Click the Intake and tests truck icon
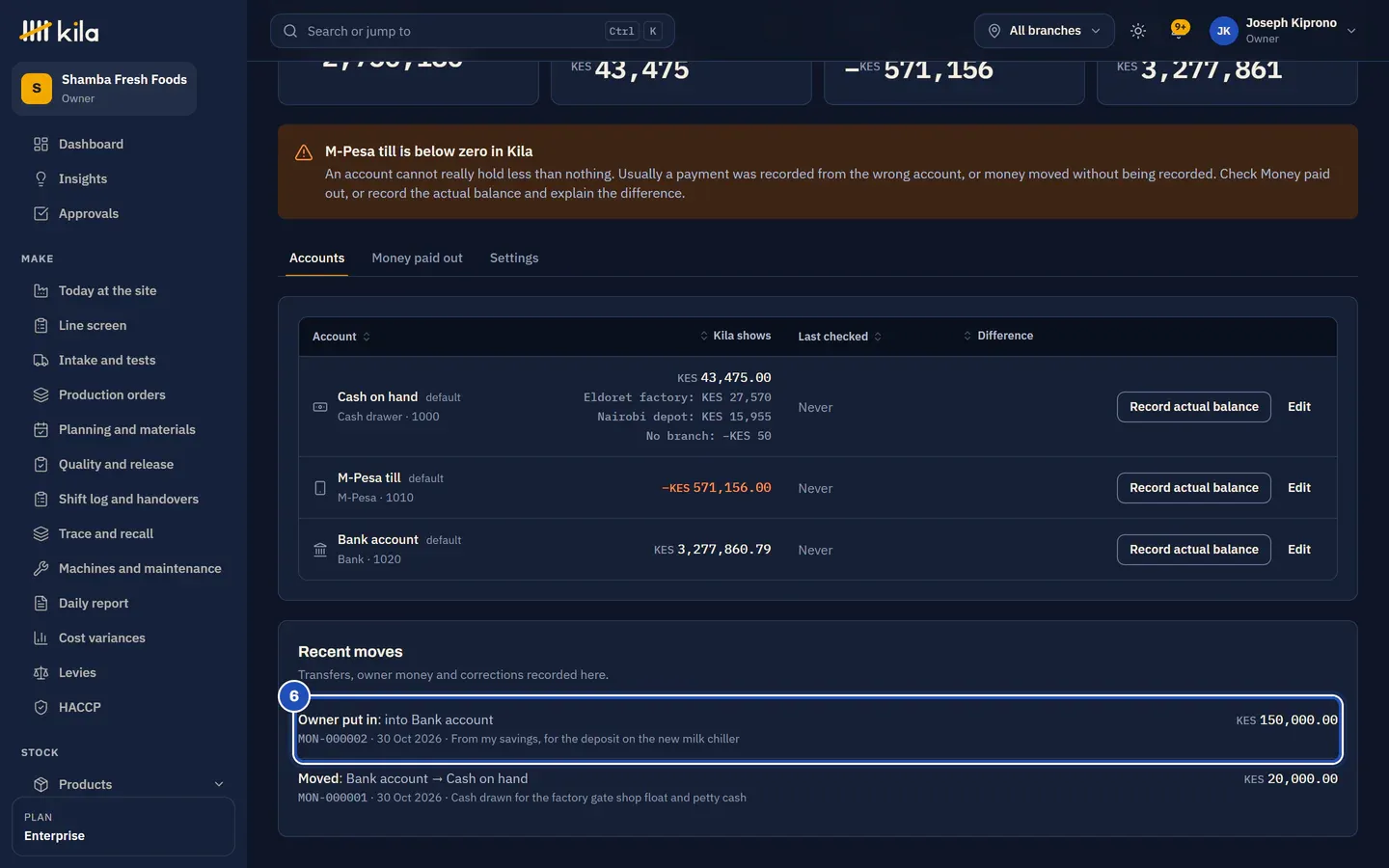 41,361
